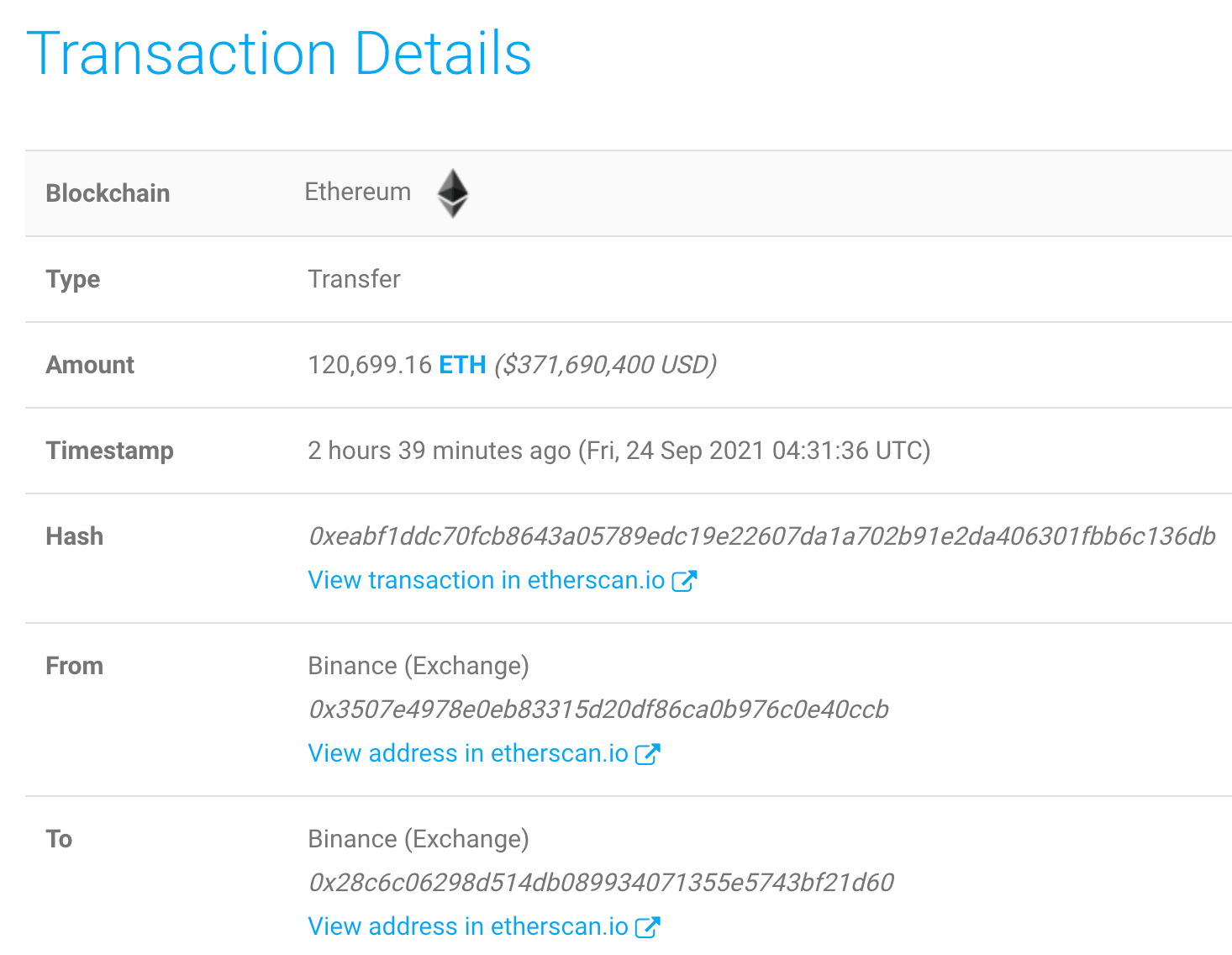Viewport: 1232px width, 955px height.
Task: Open the From address in etherscan.io
Action: (466, 753)
